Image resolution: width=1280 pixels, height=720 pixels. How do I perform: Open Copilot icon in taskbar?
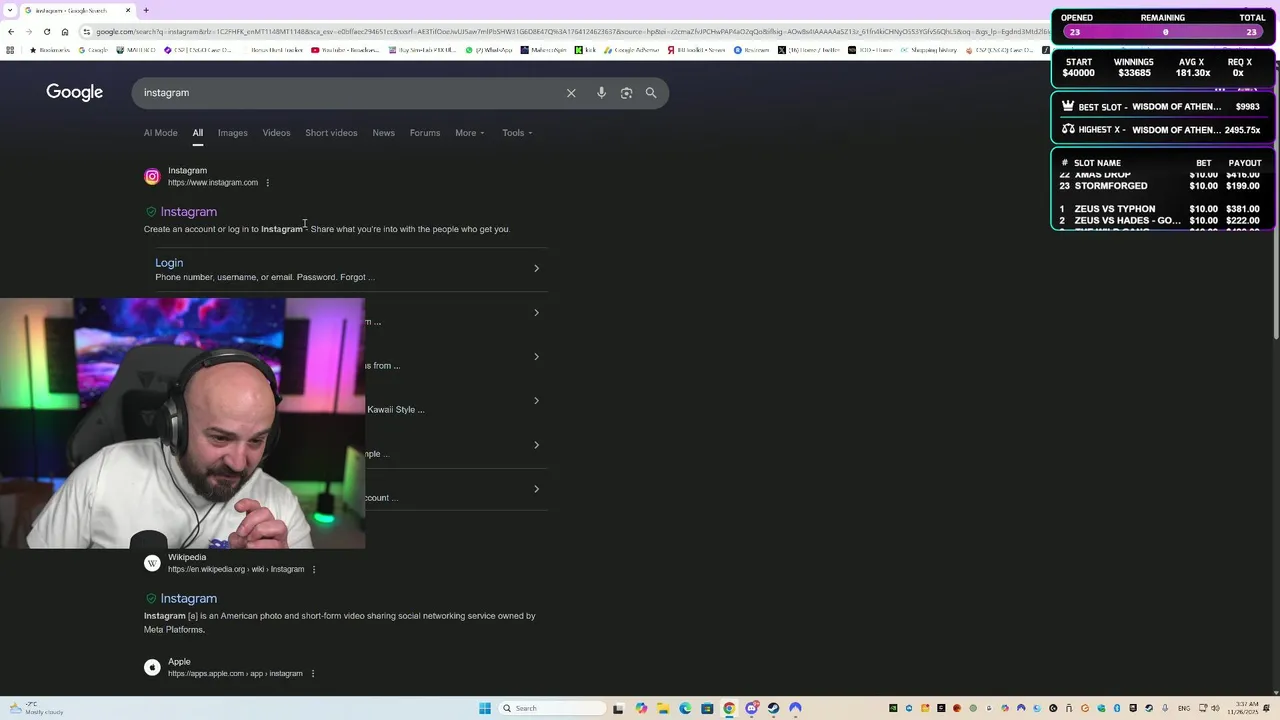(641, 708)
